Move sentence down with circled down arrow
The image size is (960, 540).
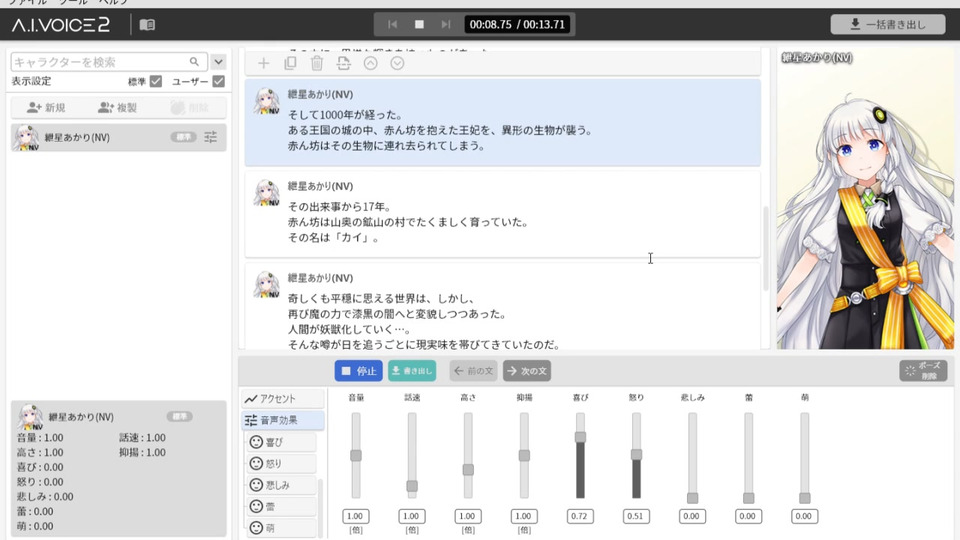397,63
